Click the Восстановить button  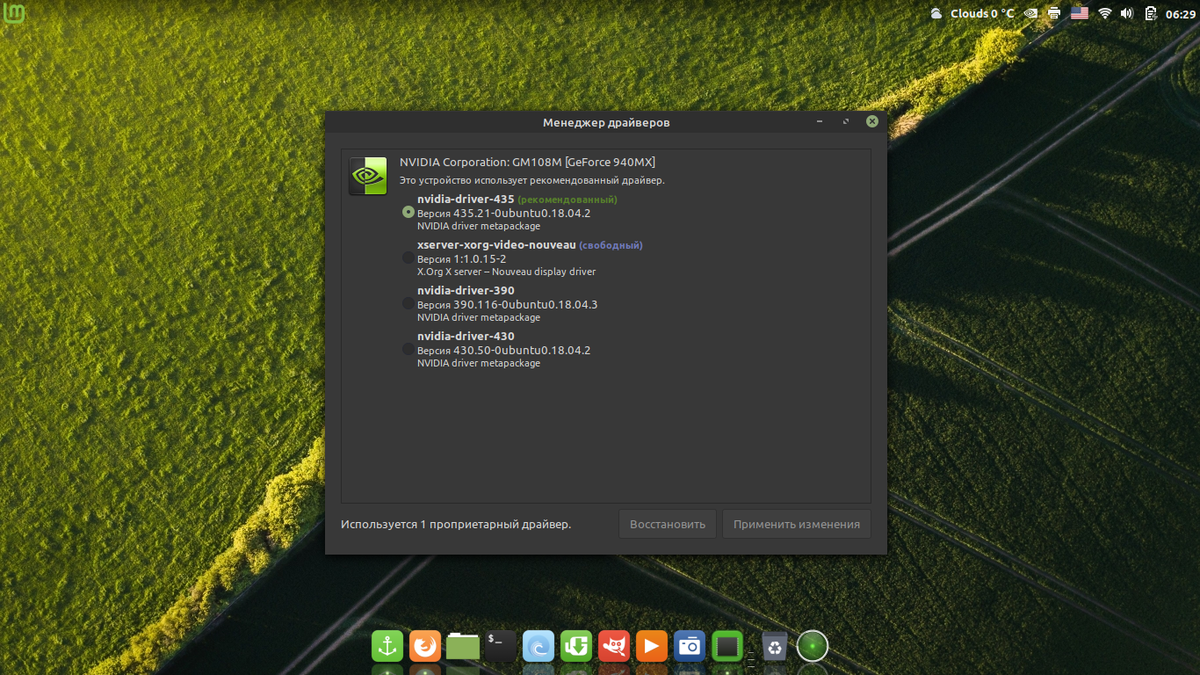pos(667,524)
